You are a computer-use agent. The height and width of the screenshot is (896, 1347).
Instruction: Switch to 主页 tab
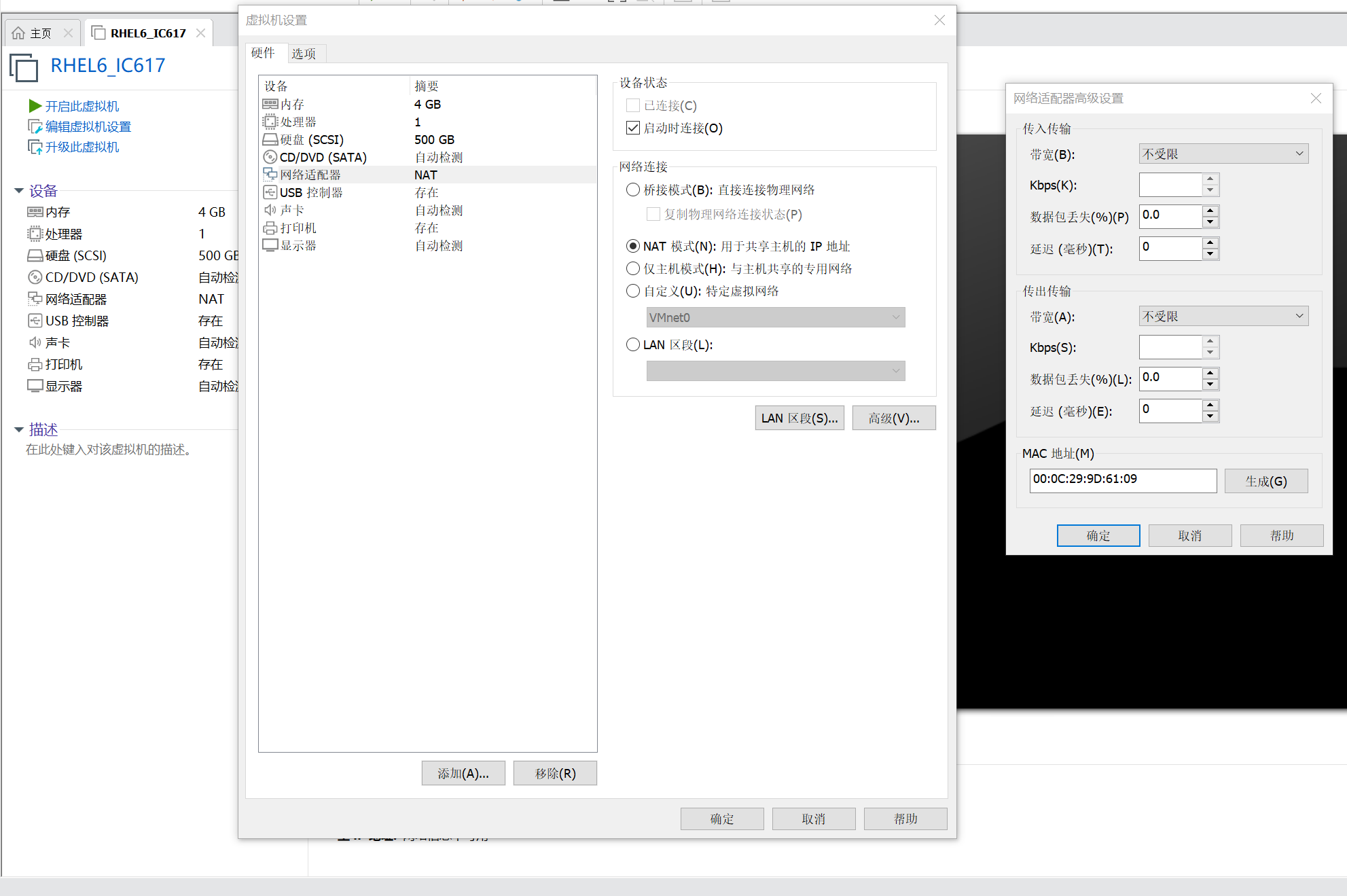(41, 33)
